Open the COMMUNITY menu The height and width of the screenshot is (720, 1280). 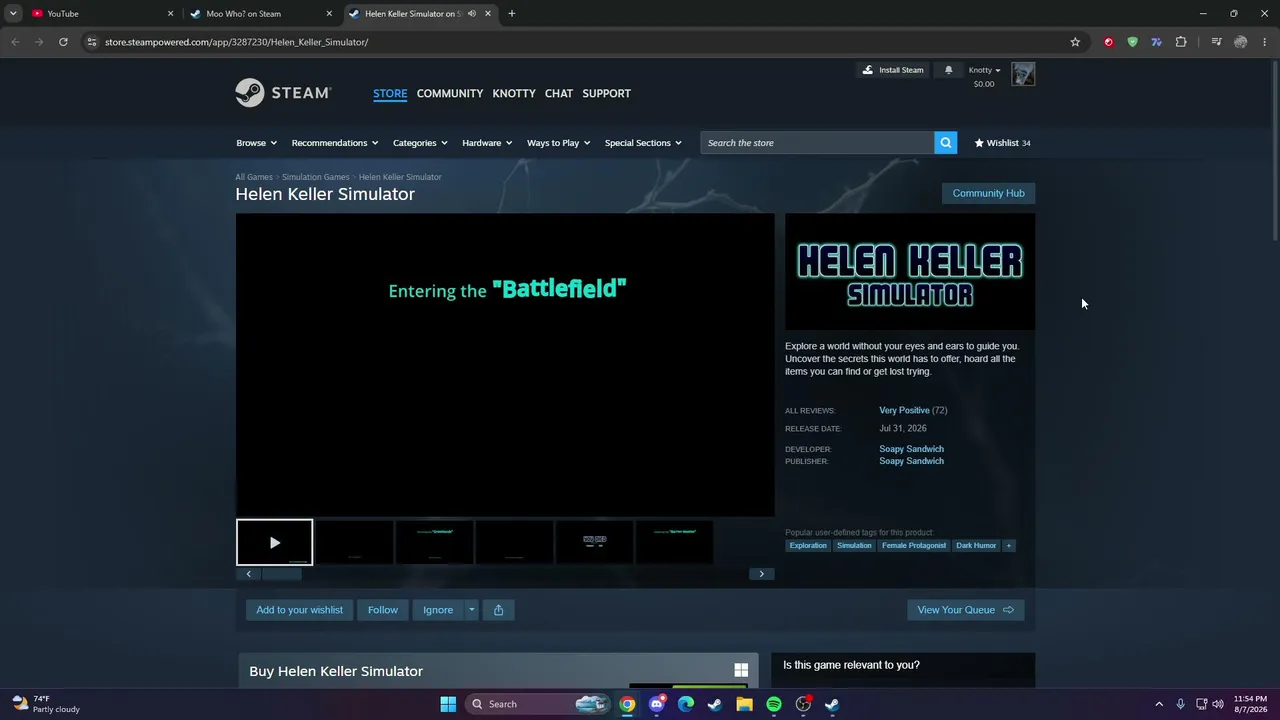click(x=450, y=93)
